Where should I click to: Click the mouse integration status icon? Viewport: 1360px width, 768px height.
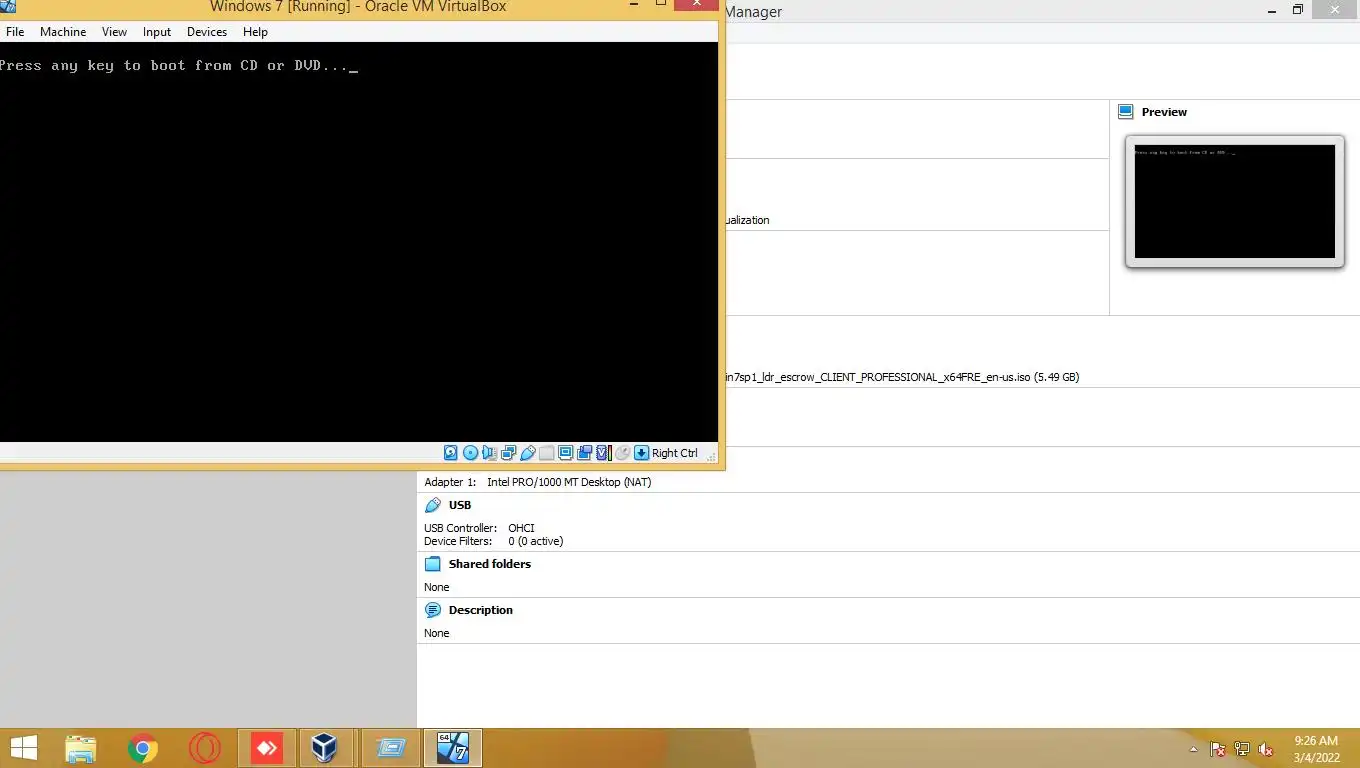[622, 453]
